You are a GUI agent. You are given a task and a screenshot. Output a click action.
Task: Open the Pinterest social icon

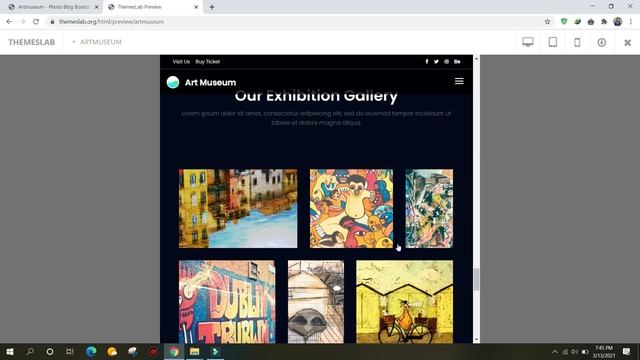(447, 62)
